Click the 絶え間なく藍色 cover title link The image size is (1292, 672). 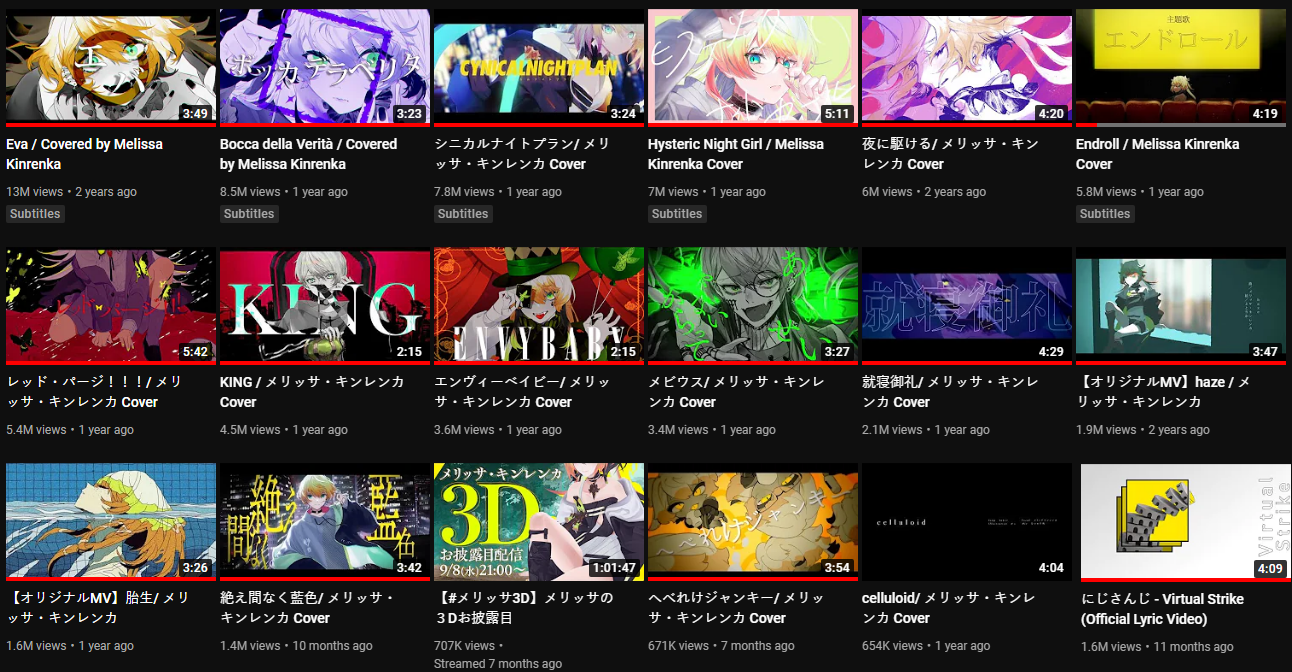307,608
